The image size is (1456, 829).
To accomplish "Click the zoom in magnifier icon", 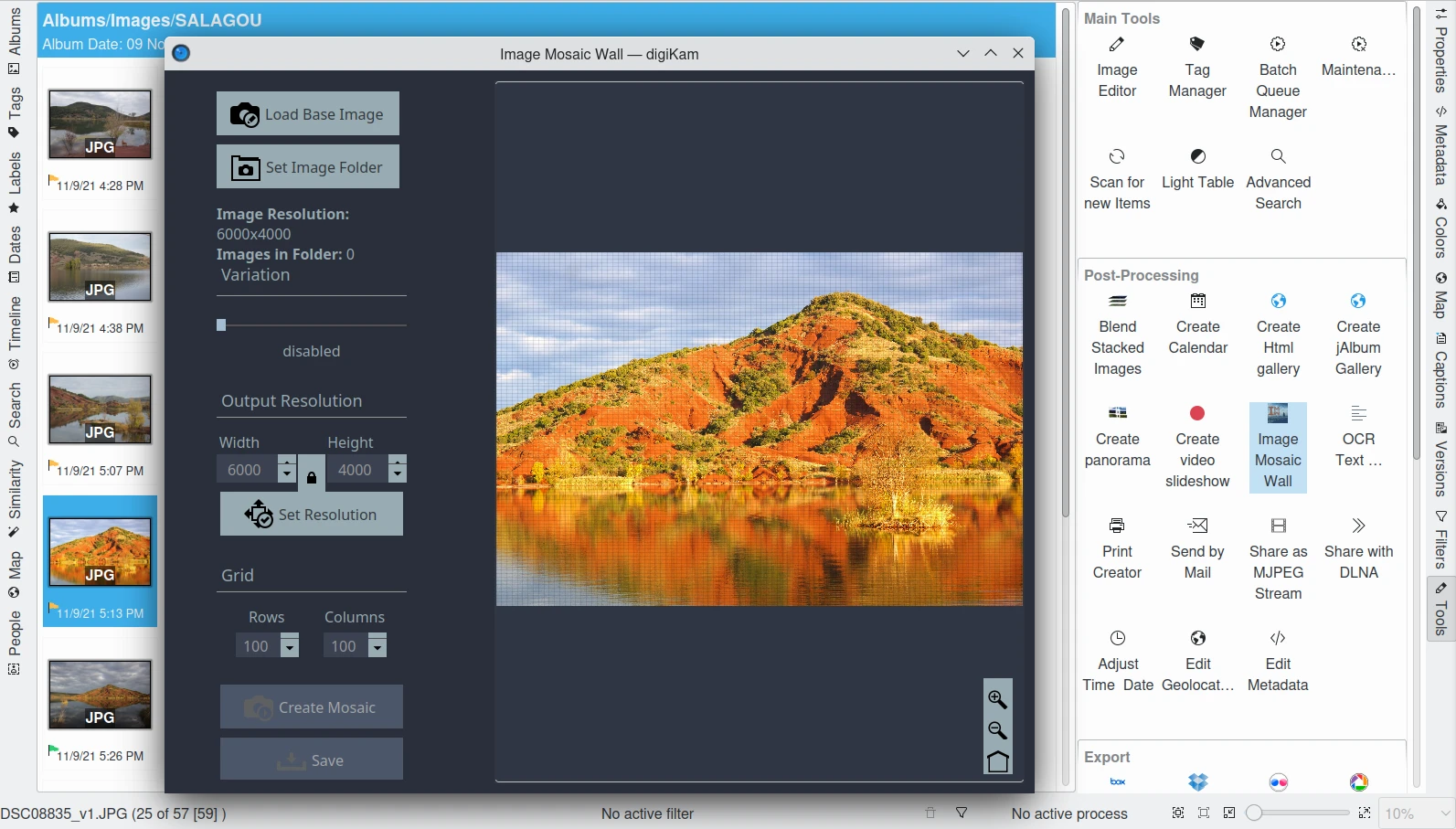I will 997,699.
